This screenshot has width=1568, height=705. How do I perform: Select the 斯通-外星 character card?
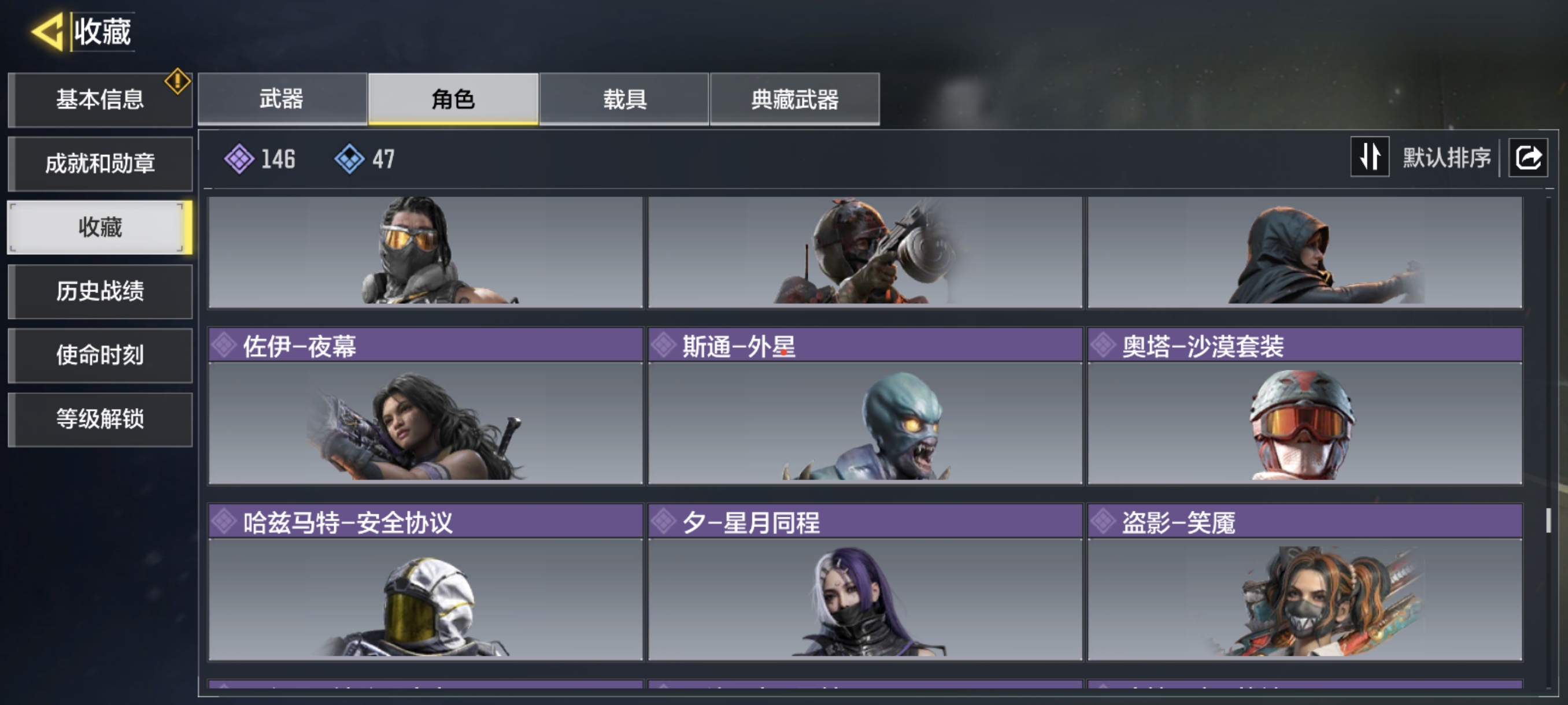[x=865, y=406]
